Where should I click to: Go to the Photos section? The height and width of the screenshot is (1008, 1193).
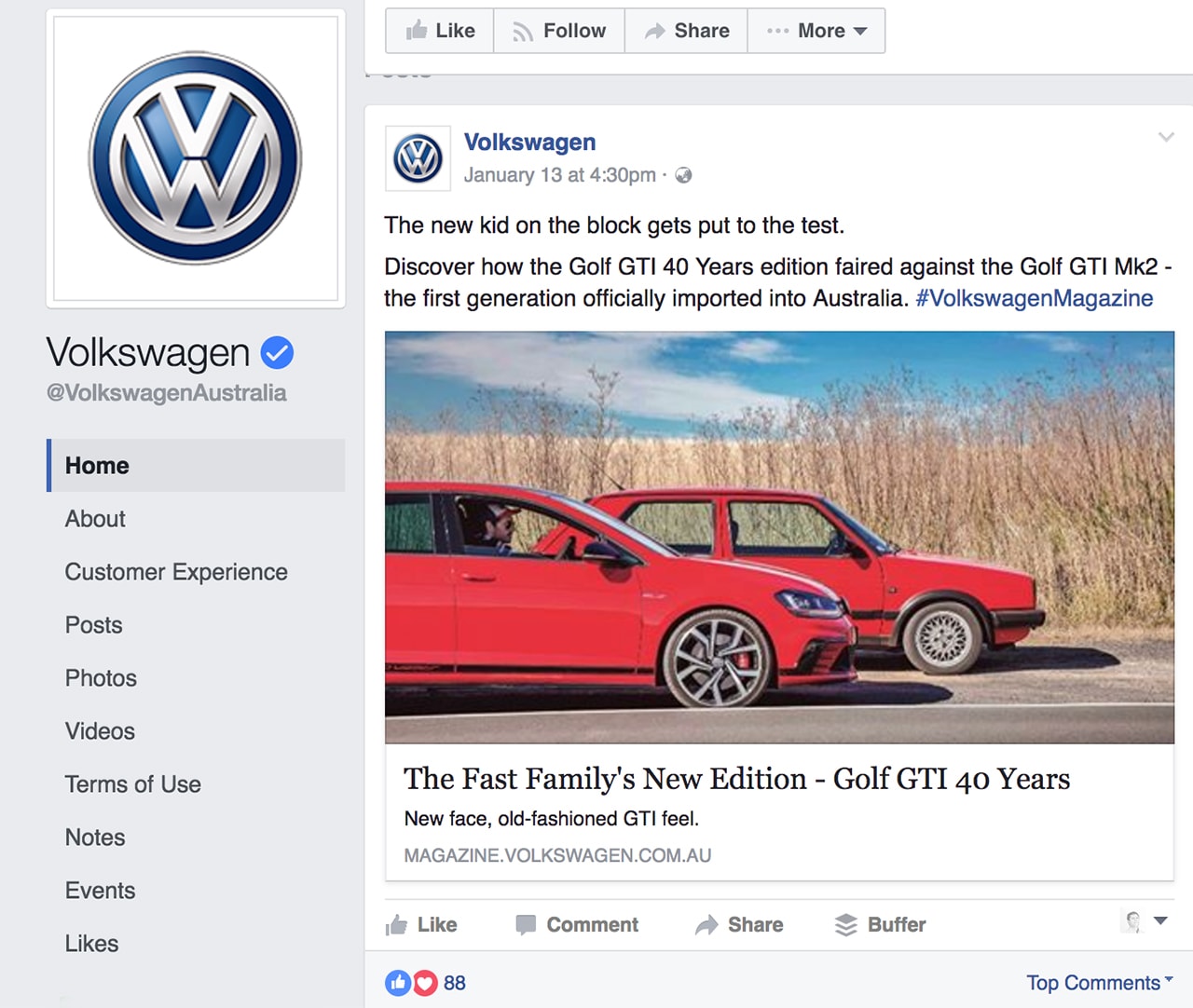point(101,678)
